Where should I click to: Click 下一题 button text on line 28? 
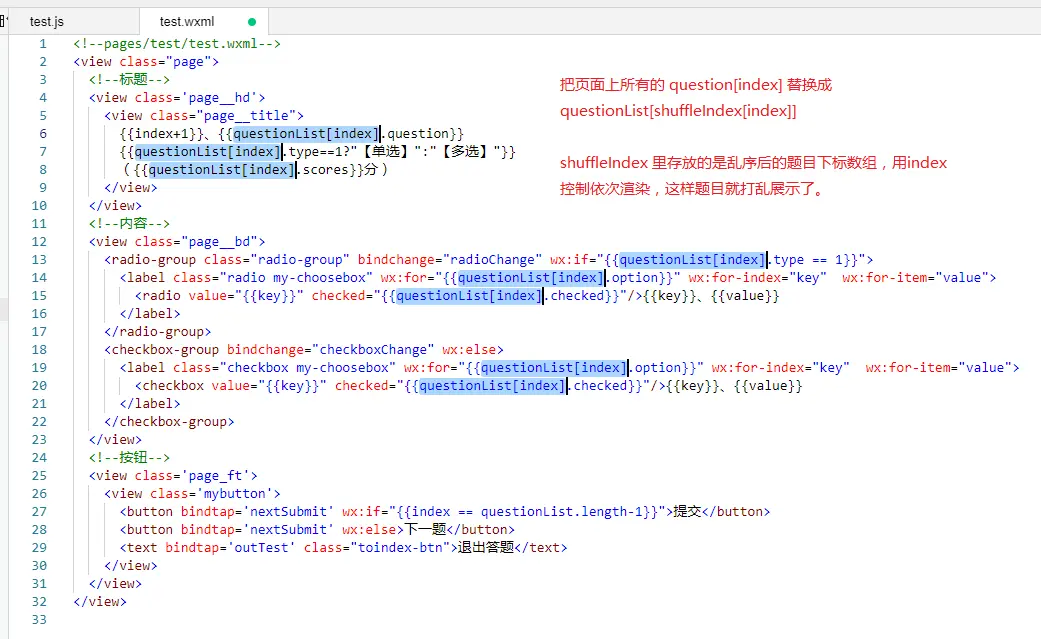pos(426,529)
